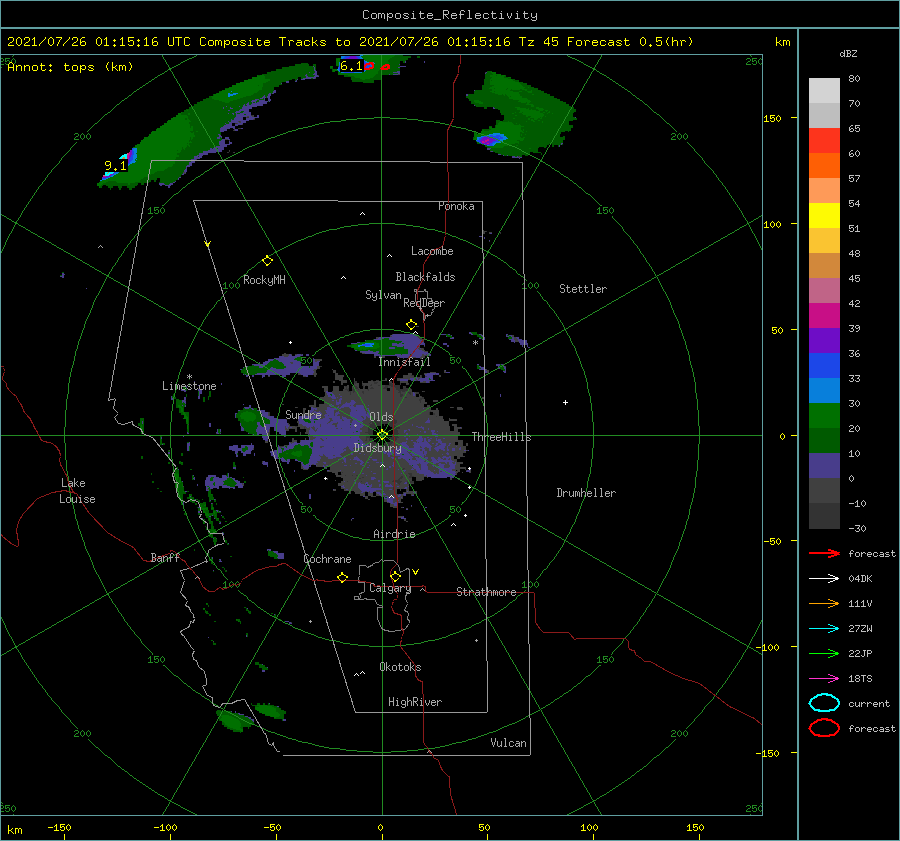
Task: Click the ThreeHills city label
Action: tap(502, 437)
